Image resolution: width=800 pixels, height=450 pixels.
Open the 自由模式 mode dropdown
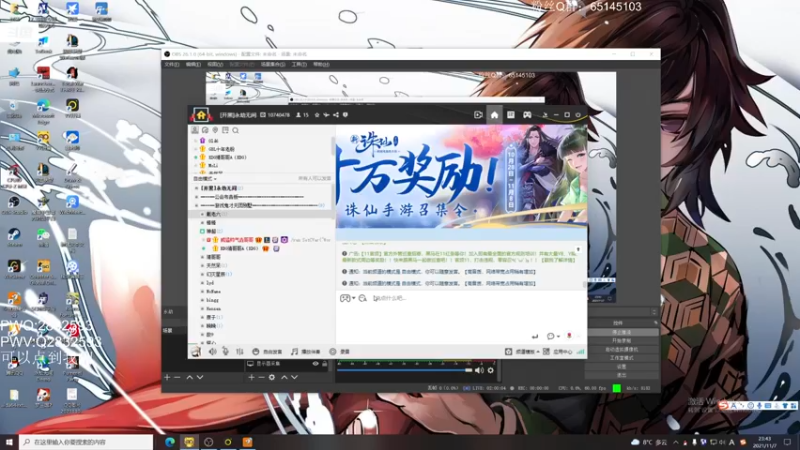click(205, 179)
